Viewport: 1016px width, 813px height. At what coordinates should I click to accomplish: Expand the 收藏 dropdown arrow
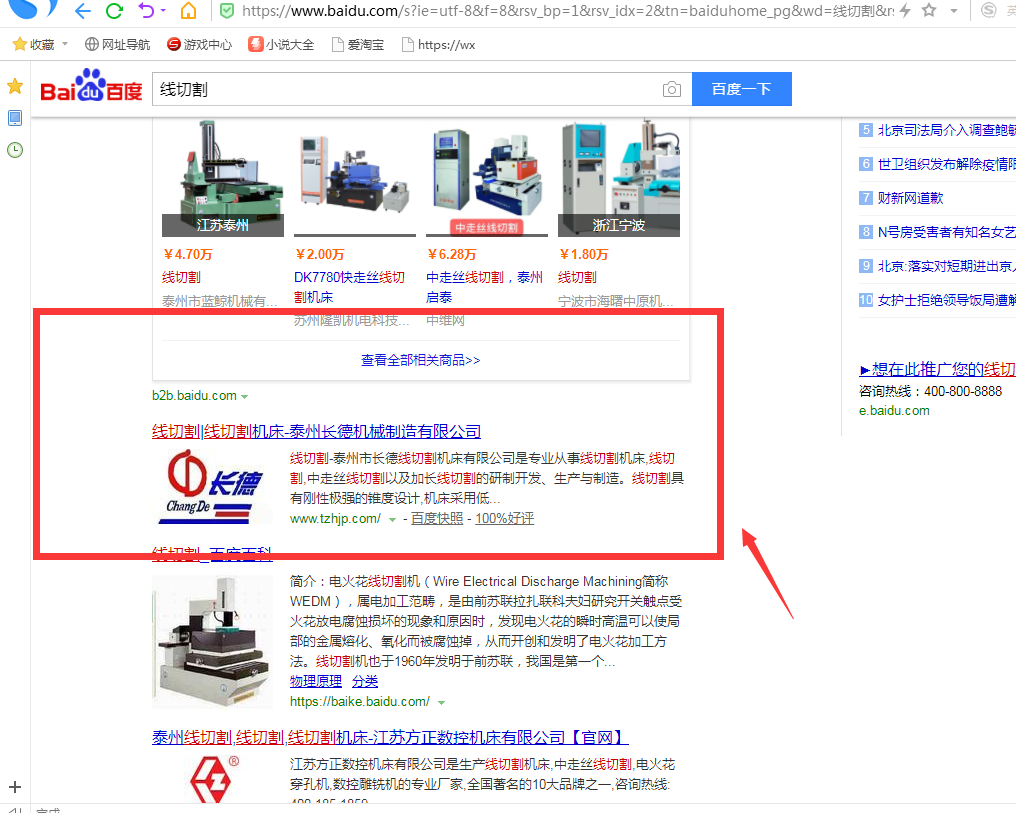click(x=64, y=44)
